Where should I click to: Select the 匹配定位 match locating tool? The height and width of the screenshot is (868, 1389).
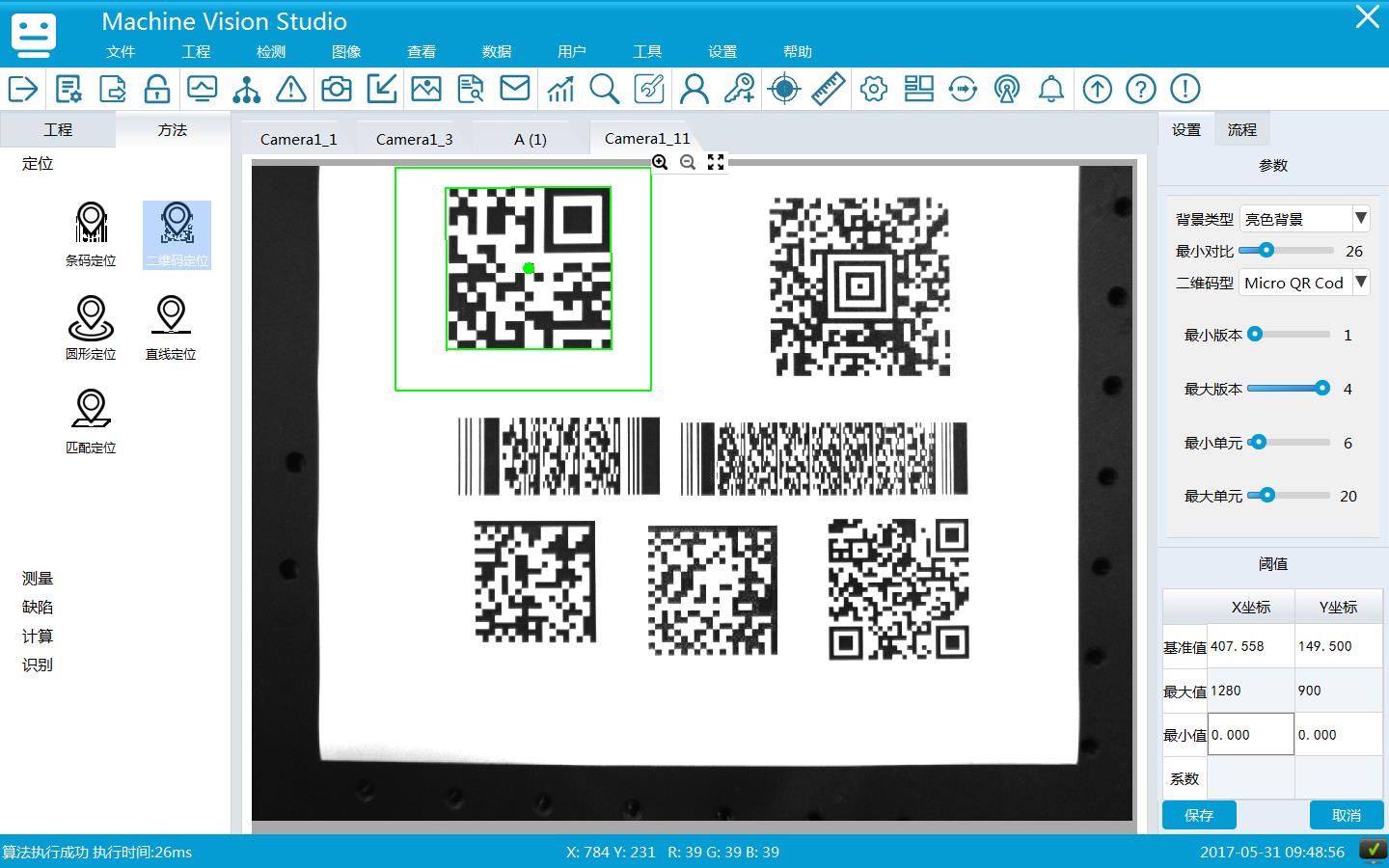click(x=91, y=421)
